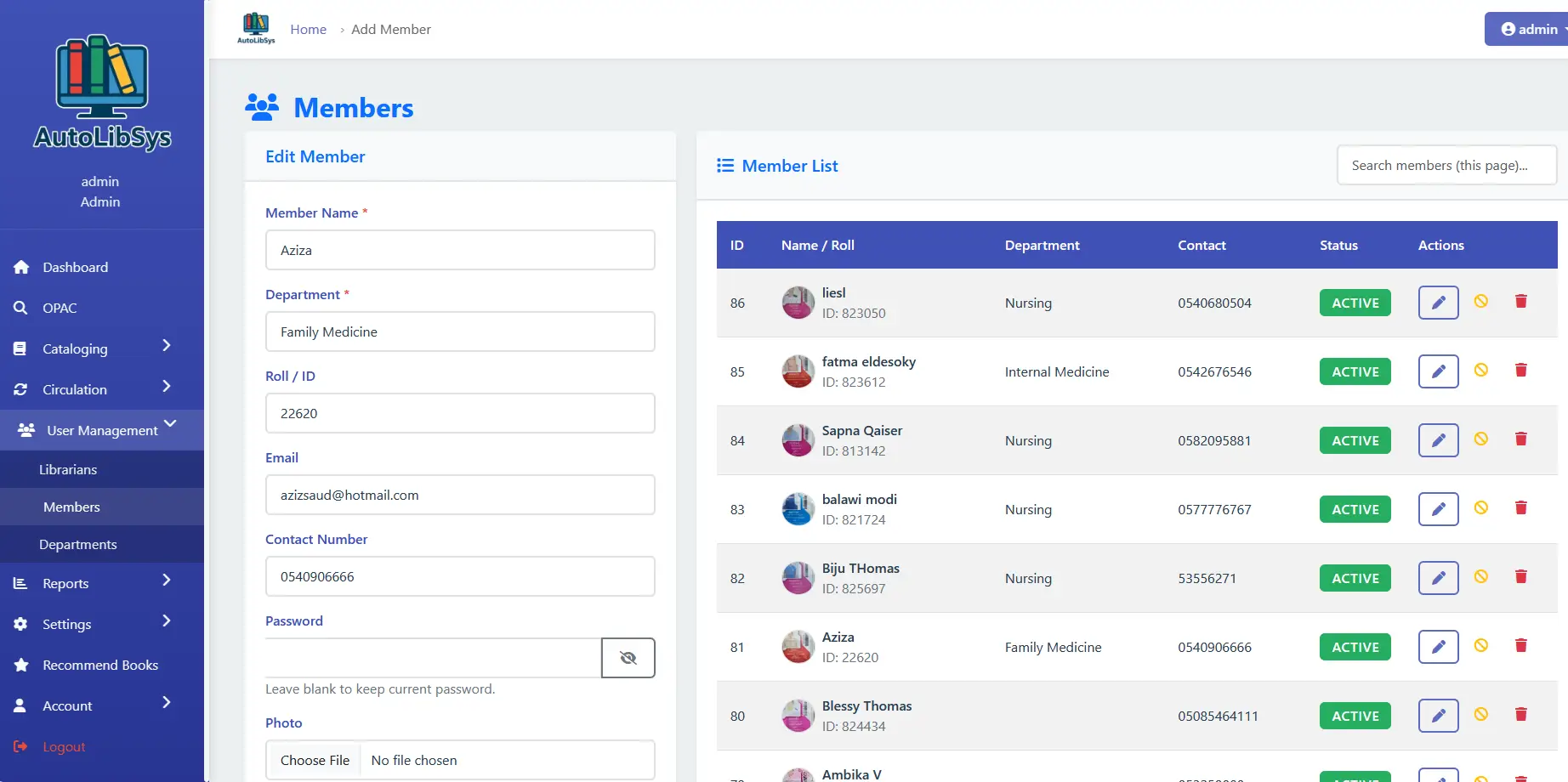Click the block icon for Sapna Qaiser
This screenshot has height=782, width=1568.
coord(1480,439)
